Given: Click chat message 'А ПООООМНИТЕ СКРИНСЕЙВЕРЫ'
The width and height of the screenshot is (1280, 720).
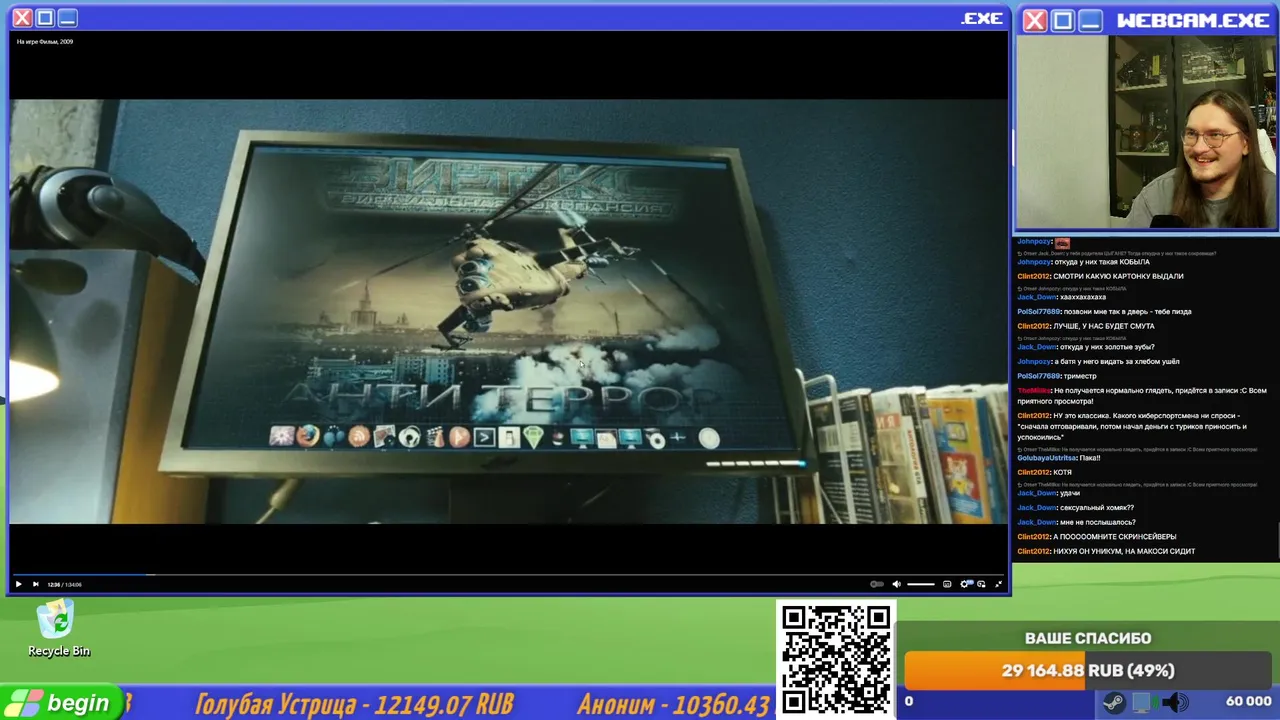Looking at the screenshot, I should pyautogui.click(x=1115, y=537).
